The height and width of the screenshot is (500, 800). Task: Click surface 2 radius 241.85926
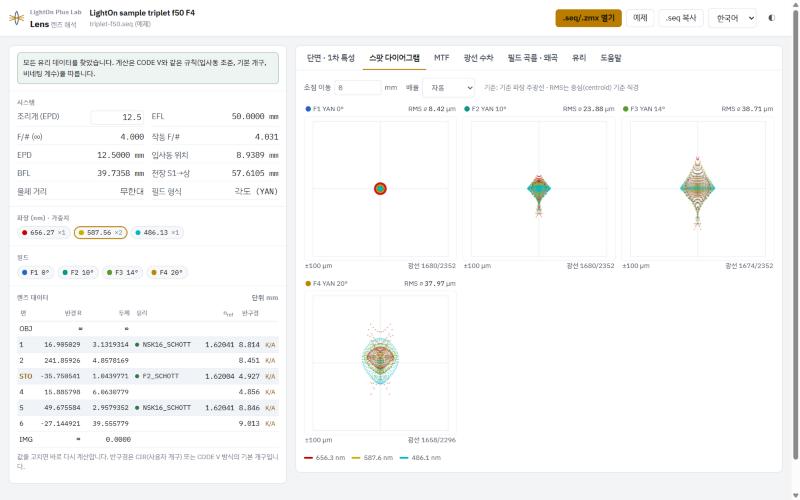click(62, 361)
